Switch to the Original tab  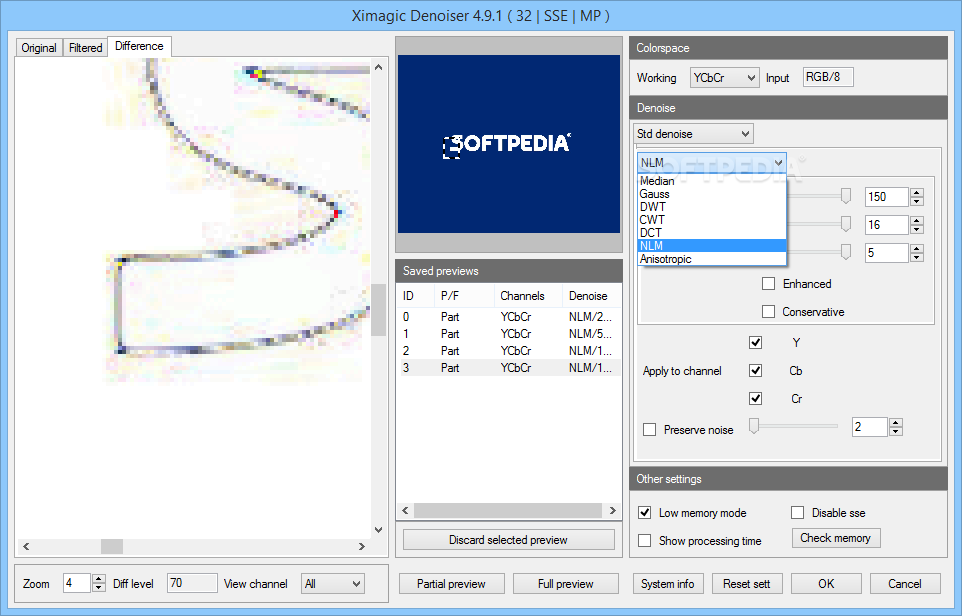coord(39,47)
